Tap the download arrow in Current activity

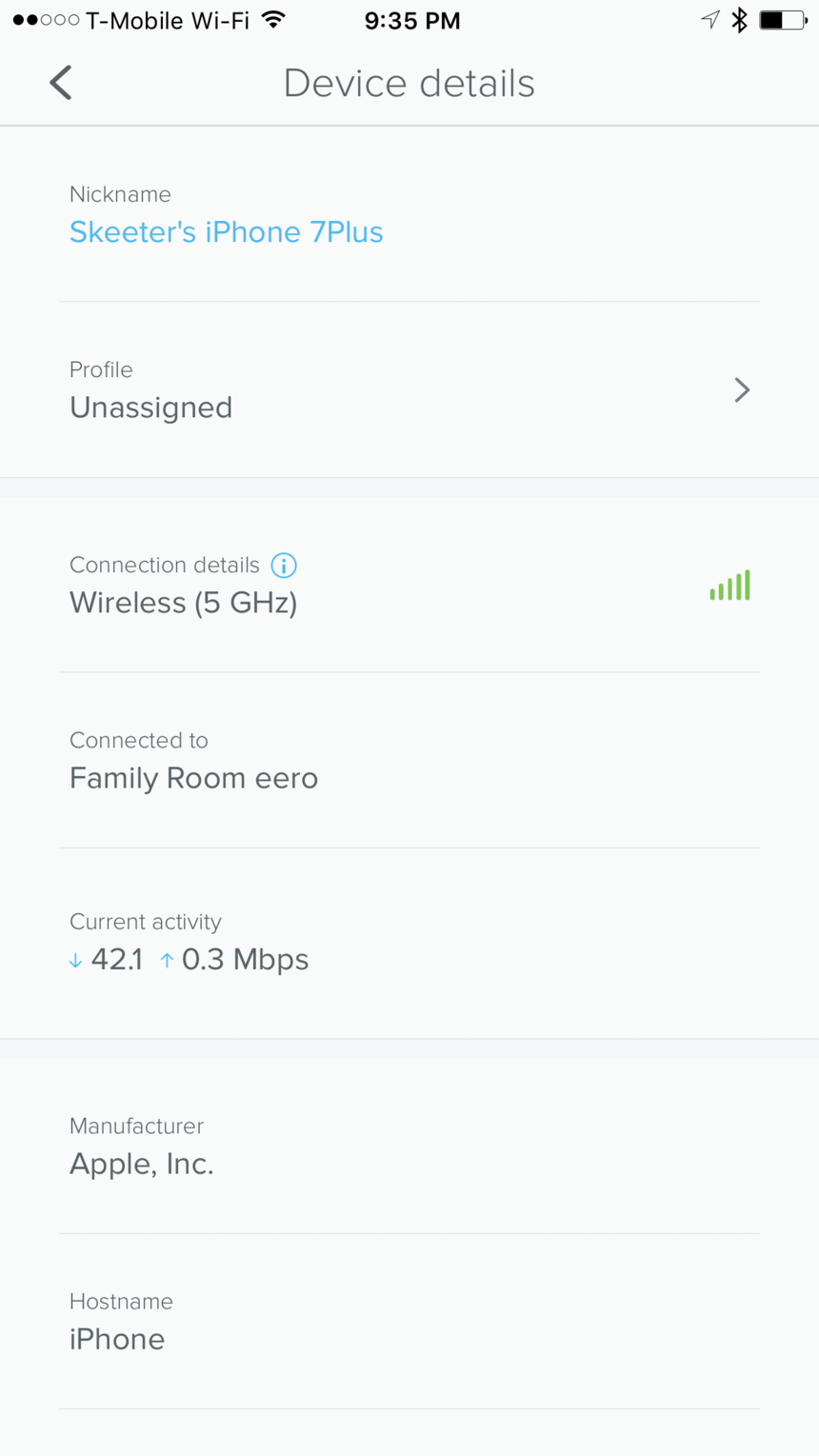[x=75, y=962]
